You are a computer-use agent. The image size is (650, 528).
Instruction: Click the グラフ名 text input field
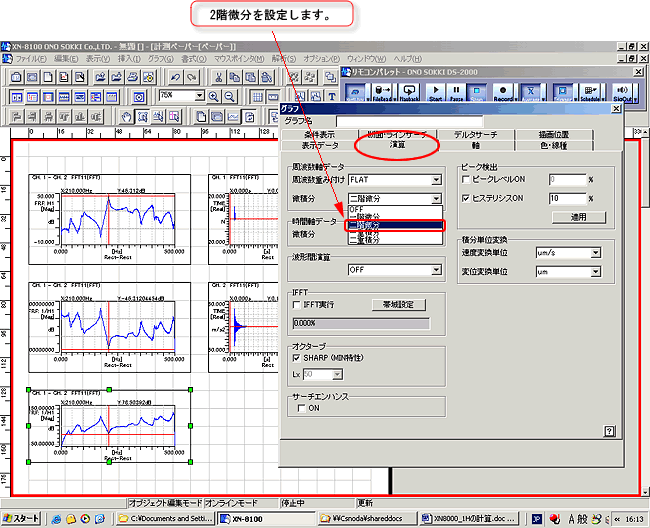tap(409, 121)
